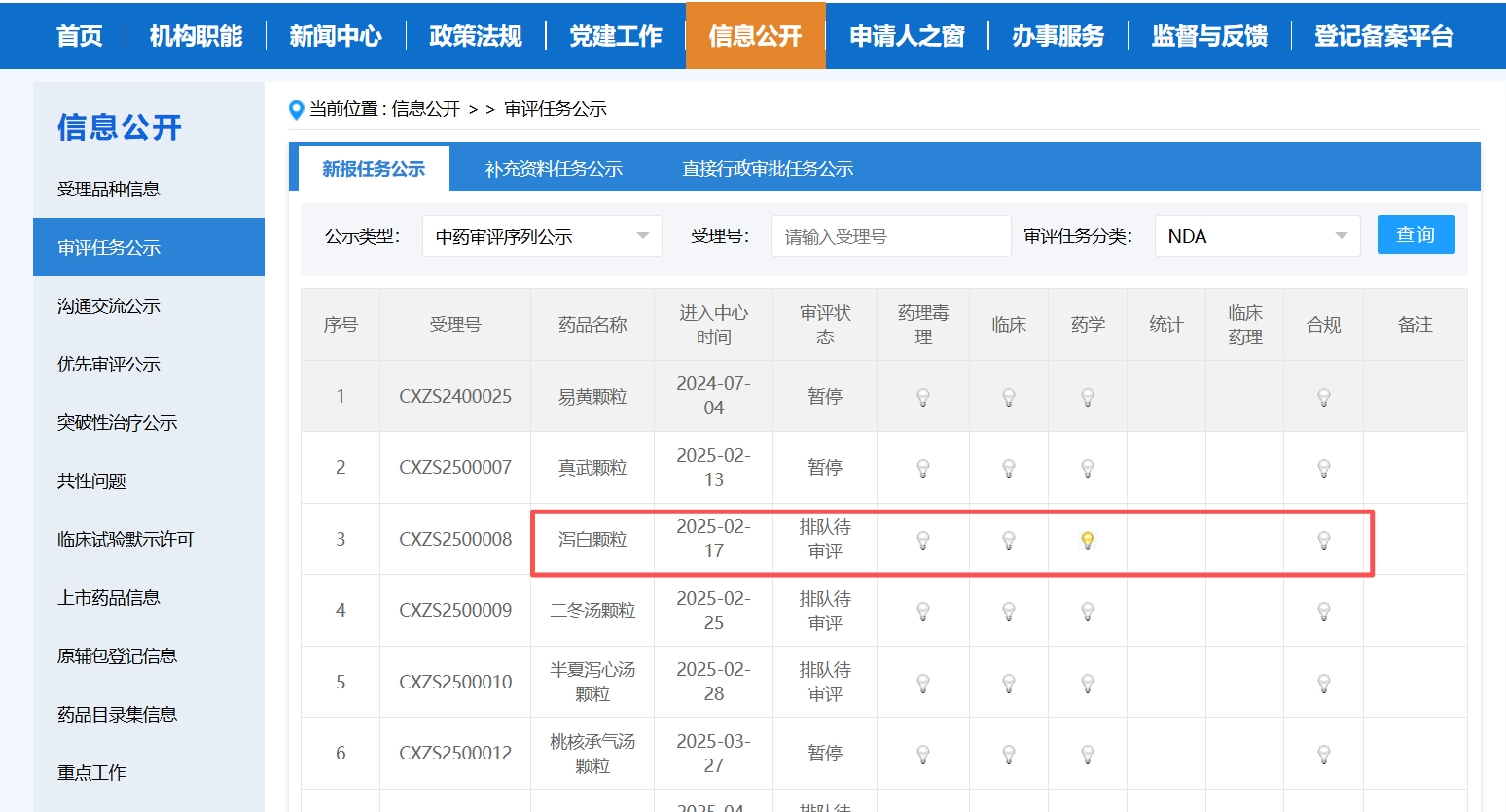Click 合规 bulb icon for 桃核承气汤颗粒
This screenshot has width=1506, height=812.
[1324, 755]
